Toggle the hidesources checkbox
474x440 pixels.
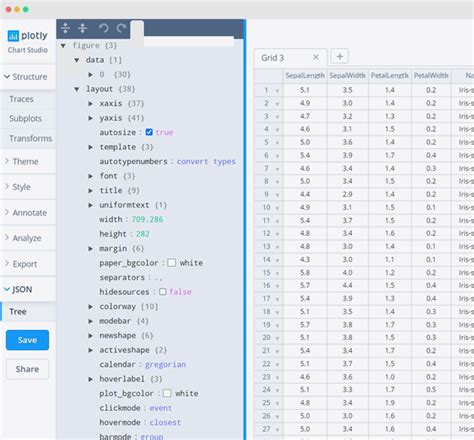coord(163,292)
